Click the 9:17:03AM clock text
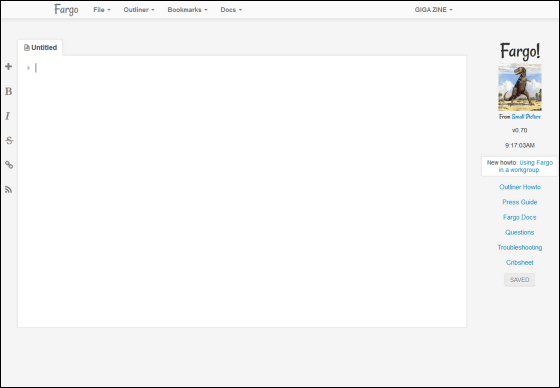Image resolution: width=560 pixels, height=388 pixels. click(x=520, y=145)
